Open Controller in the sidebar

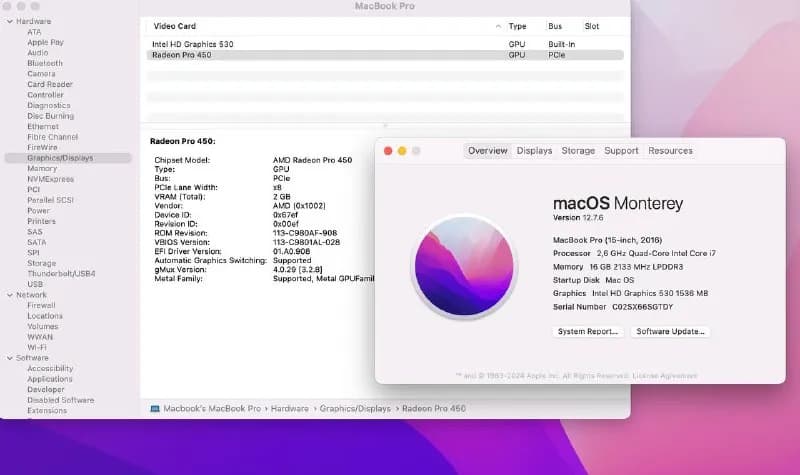click(x=45, y=95)
